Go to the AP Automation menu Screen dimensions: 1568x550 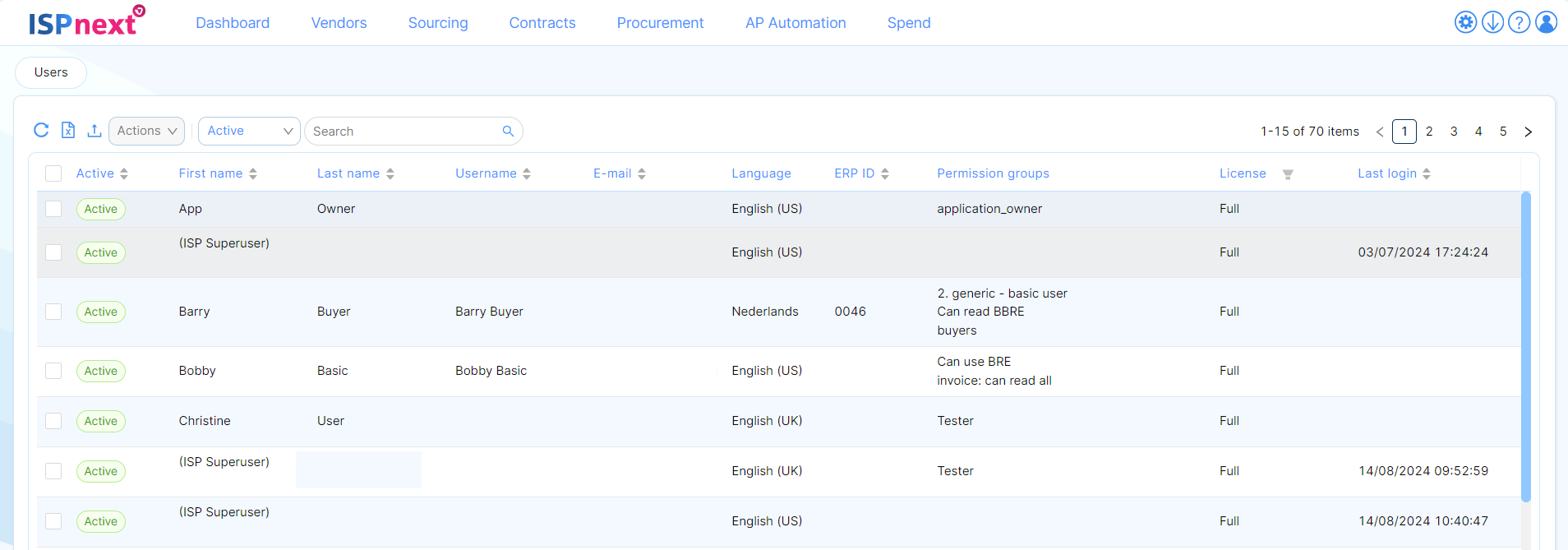coord(795,23)
